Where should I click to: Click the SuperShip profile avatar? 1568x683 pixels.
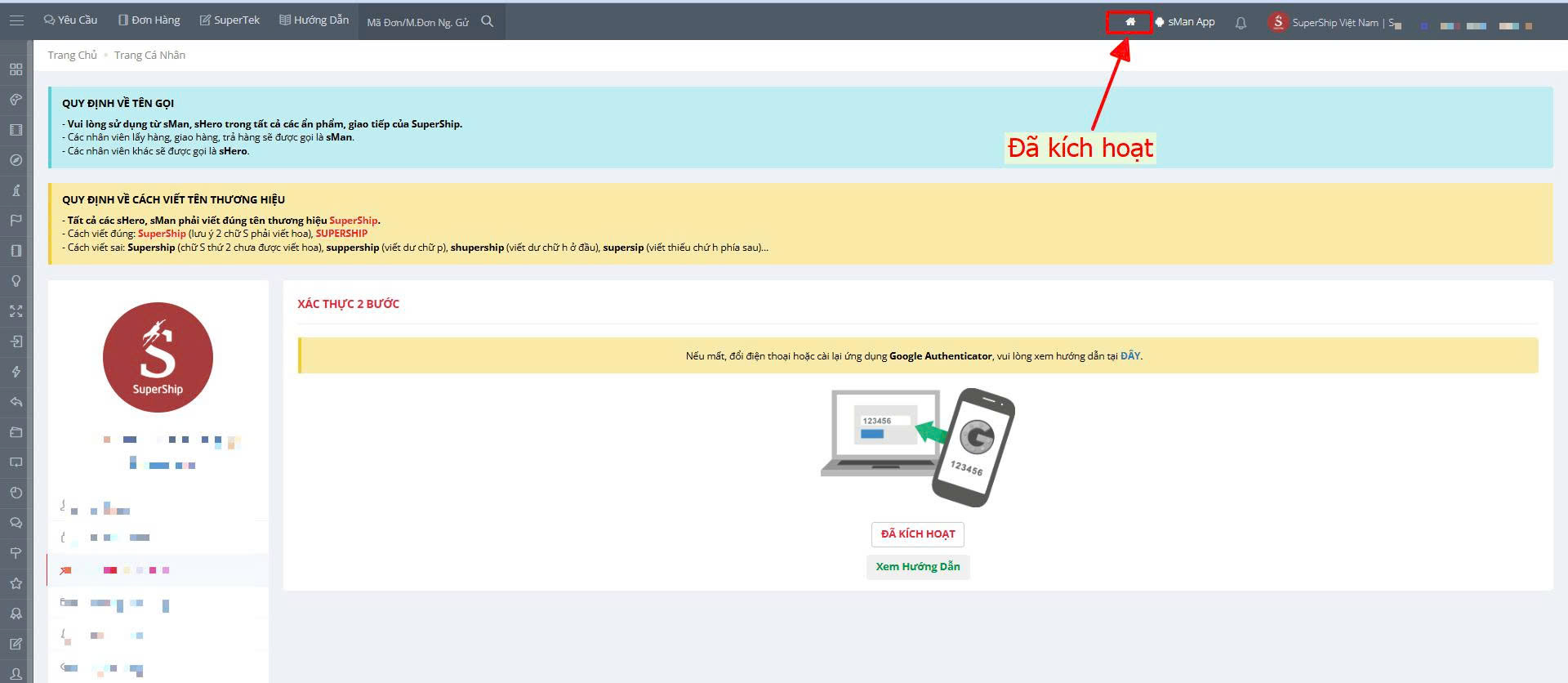(158, 358)
